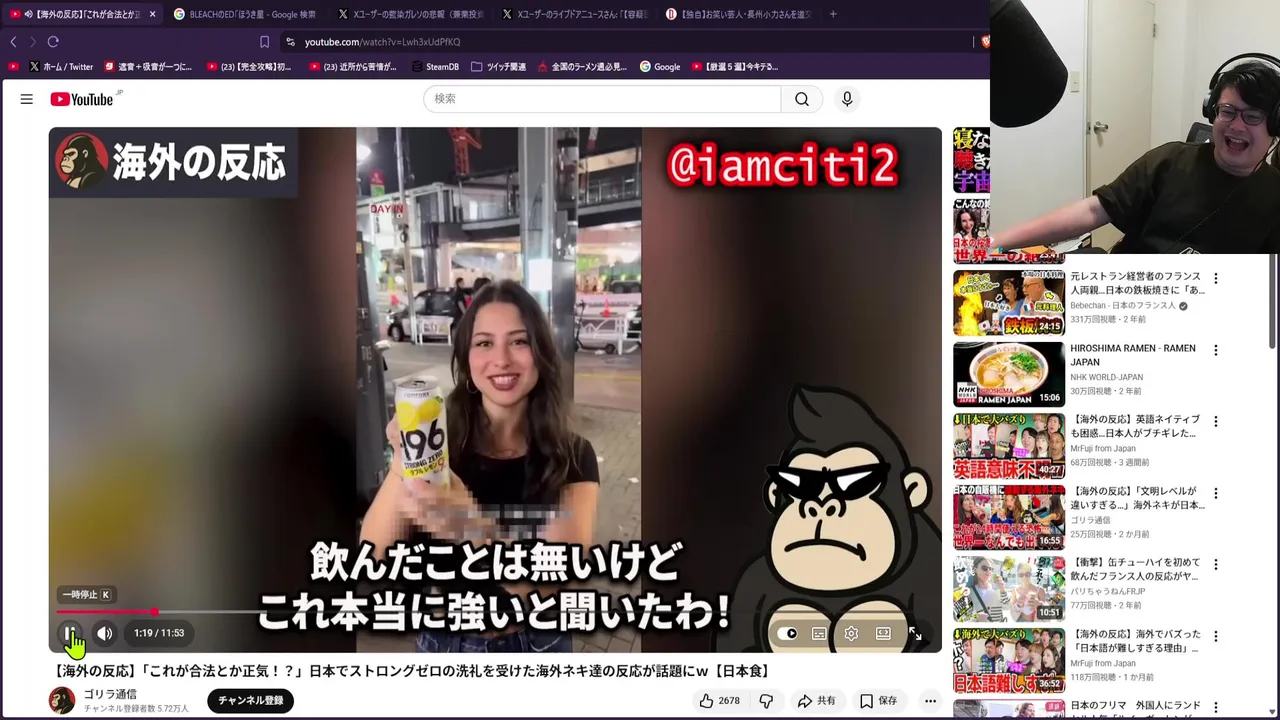Viewport: 1280px width, 720px height.
Task: Click the ゴリラ通信 channel avatar
Action: (62, 701)
